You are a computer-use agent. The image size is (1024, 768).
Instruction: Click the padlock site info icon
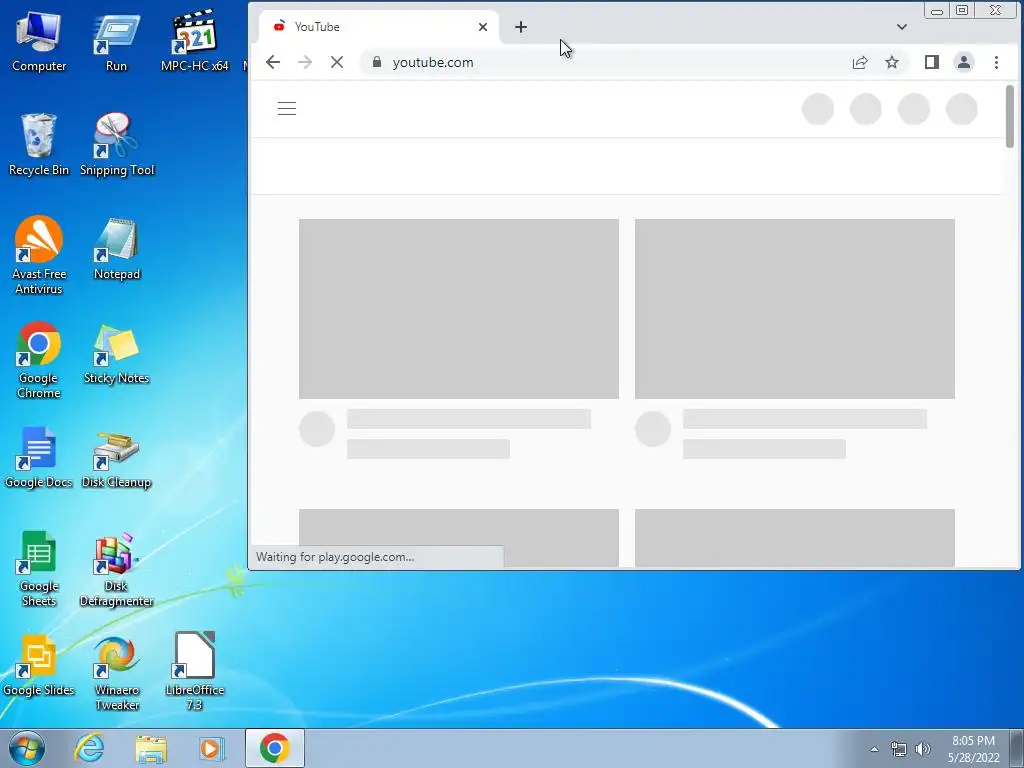click(377, 62)
